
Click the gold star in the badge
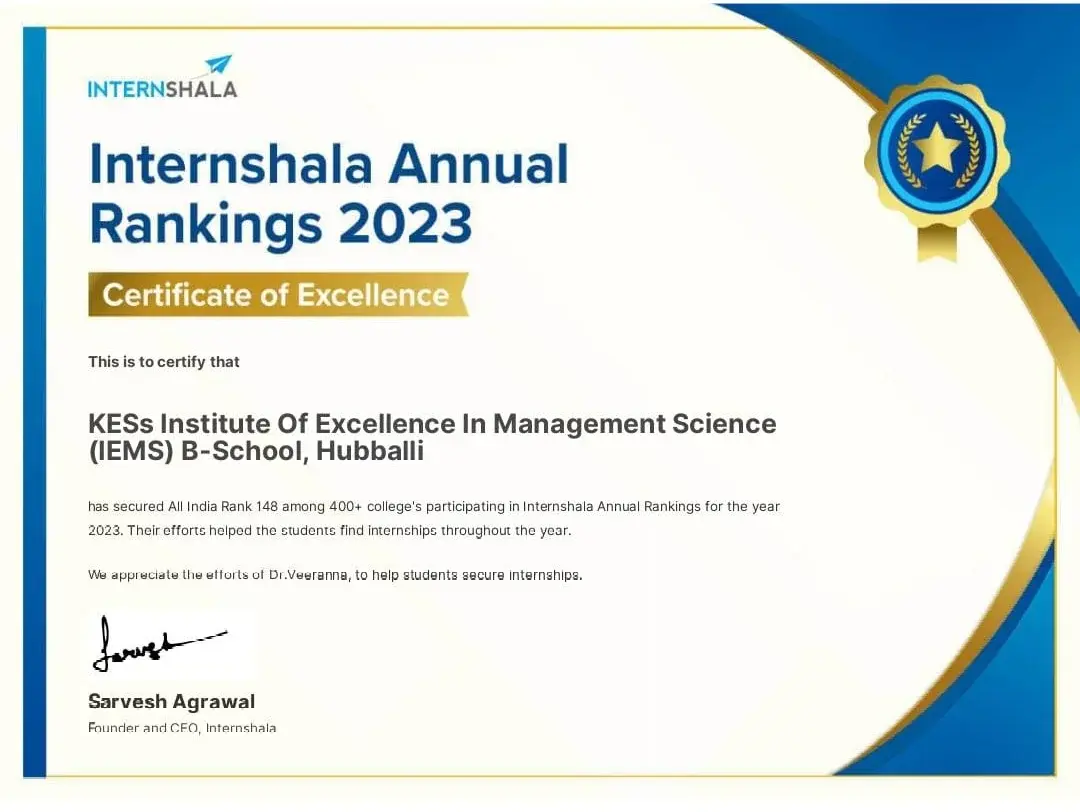point(937,147)
